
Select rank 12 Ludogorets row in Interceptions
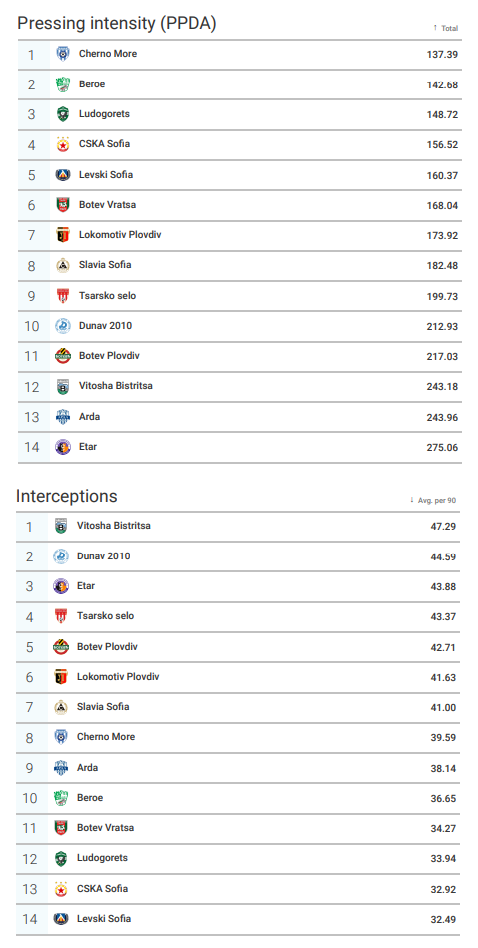tap(238, 859)
